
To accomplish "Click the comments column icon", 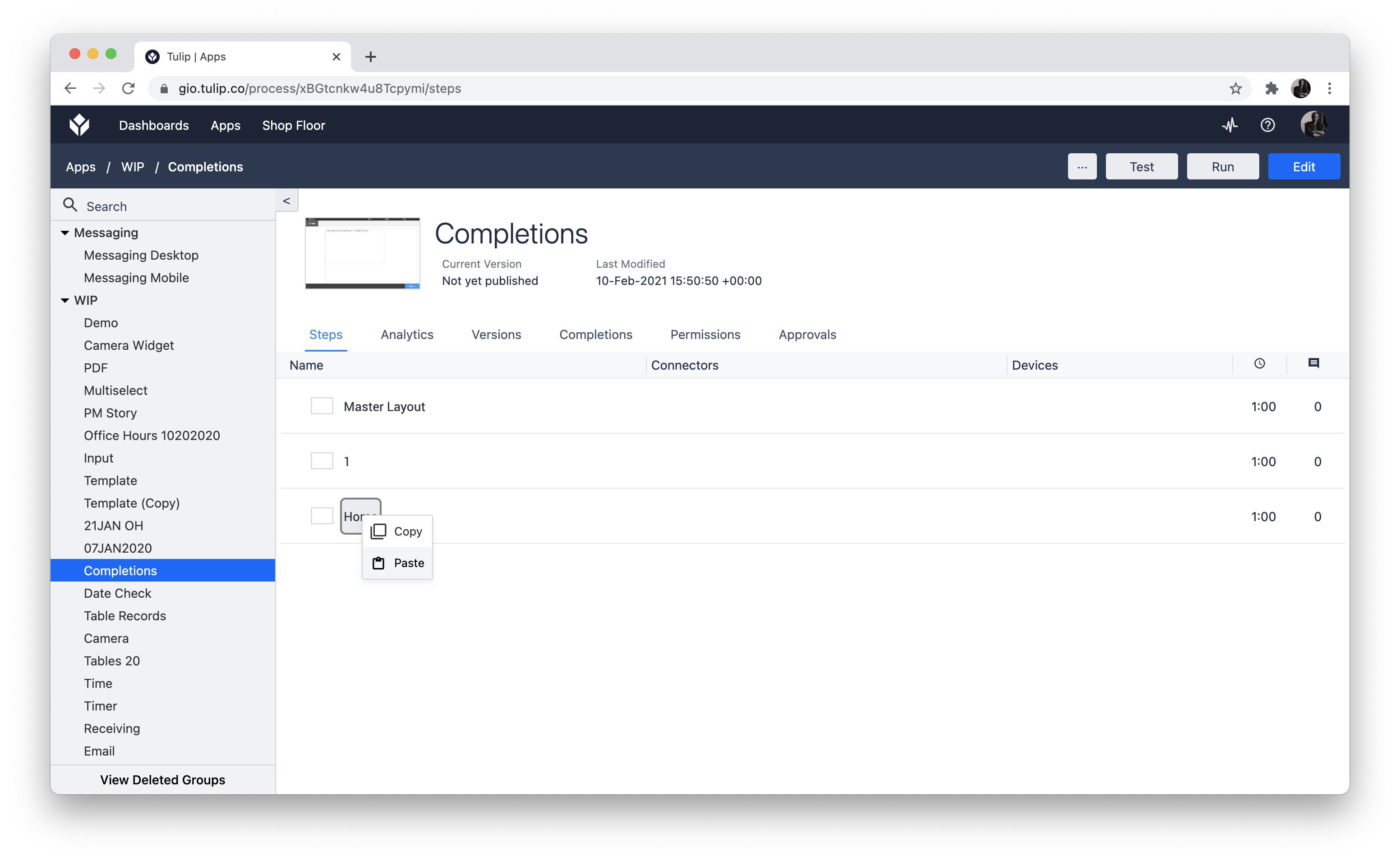I will pos(1313,364).
